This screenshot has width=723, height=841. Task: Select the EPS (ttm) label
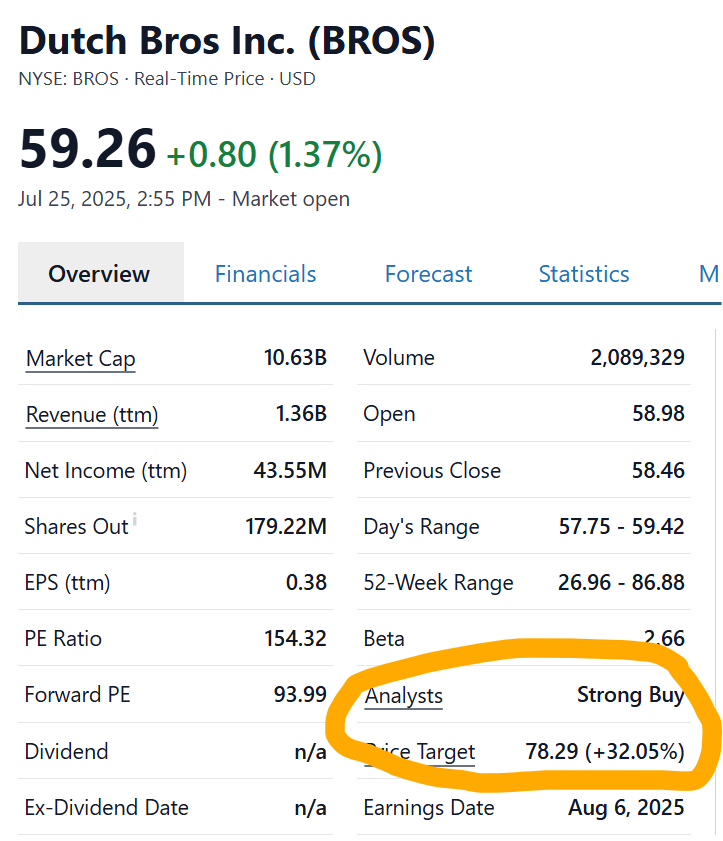[67, 583]
